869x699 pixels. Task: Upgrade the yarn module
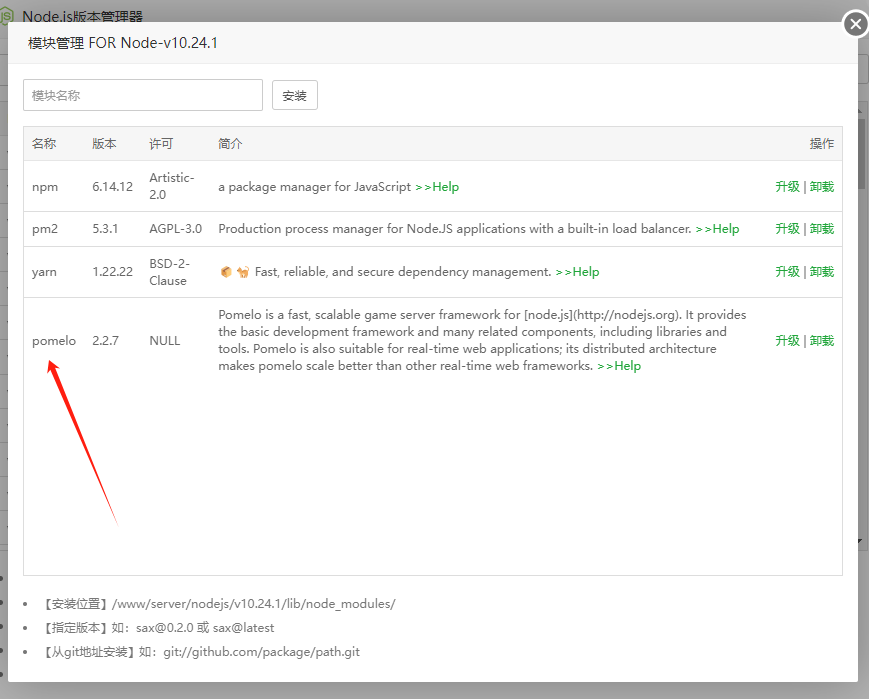pyautogui.click(x=788, y=272)
